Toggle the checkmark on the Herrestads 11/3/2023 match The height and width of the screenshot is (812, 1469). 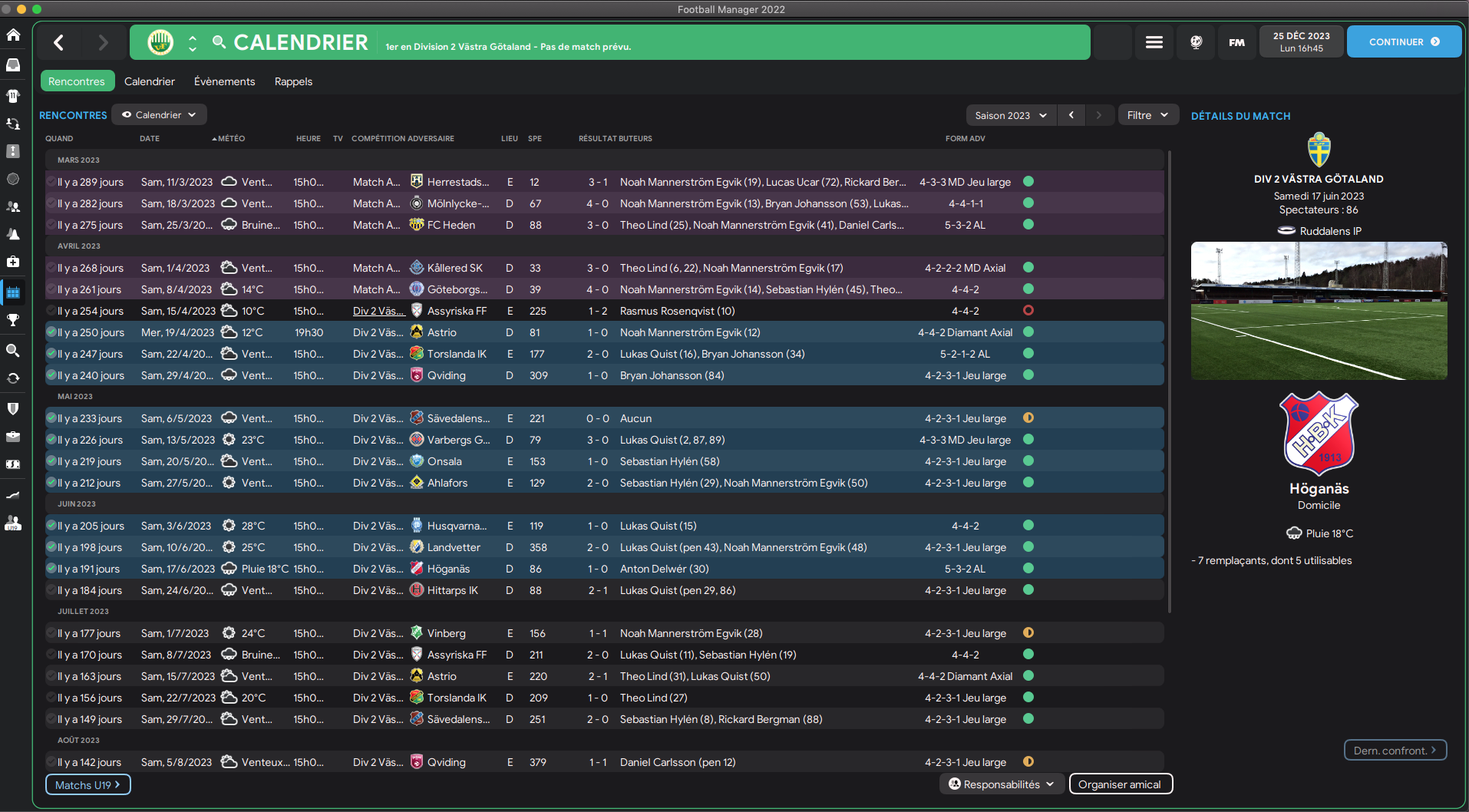[x=51, y=182]
